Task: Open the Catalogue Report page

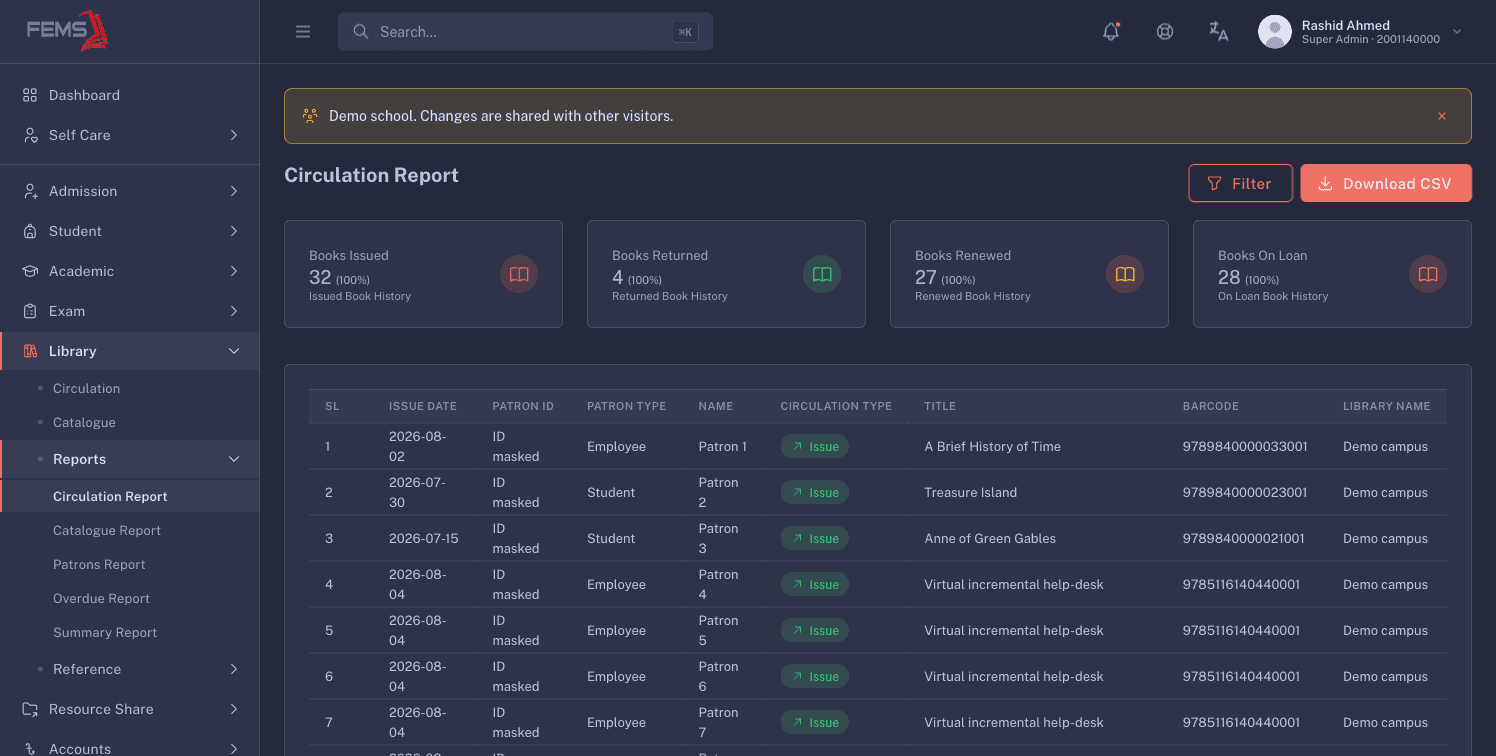Action: click(x=107, y=530)
